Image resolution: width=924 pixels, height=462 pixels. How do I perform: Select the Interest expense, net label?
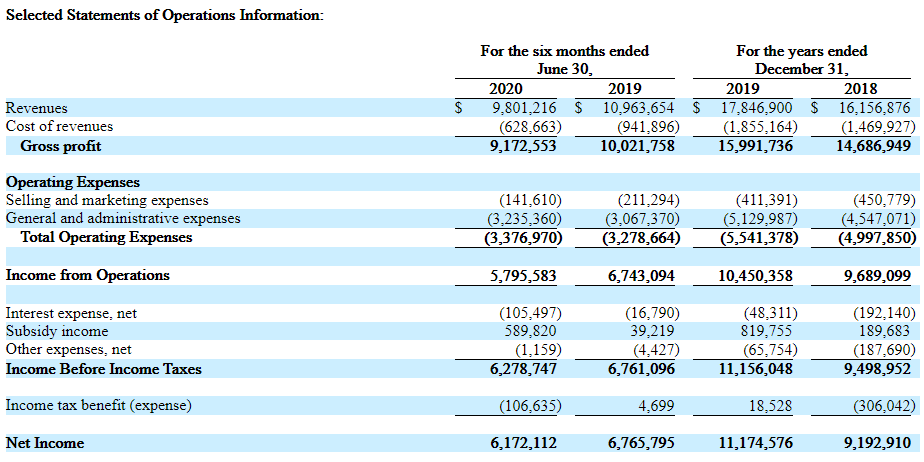click(71, 313)
